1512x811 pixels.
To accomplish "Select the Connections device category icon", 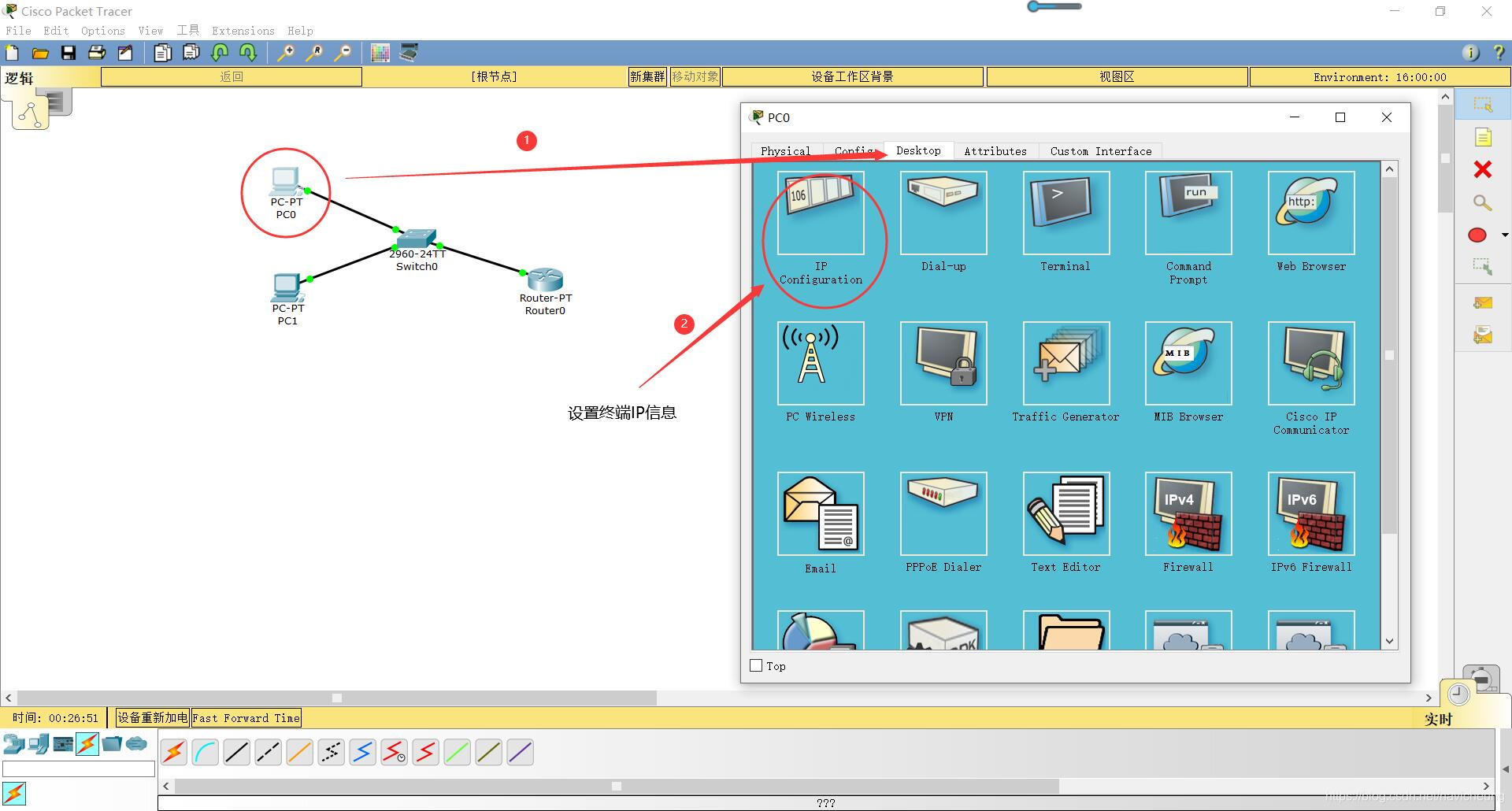I will click(87, 744).
